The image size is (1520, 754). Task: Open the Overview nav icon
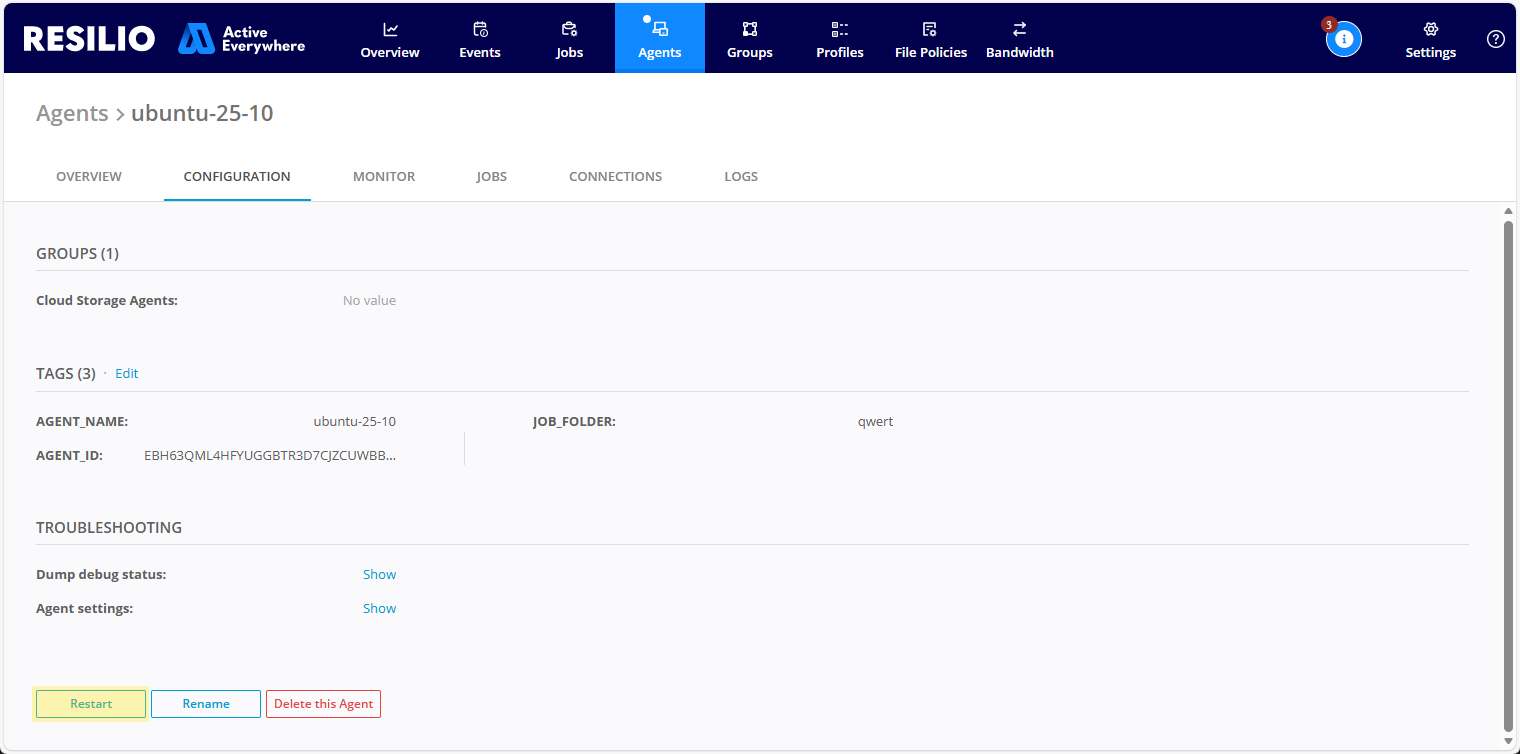pyautogui.click(x=390, y=29)
